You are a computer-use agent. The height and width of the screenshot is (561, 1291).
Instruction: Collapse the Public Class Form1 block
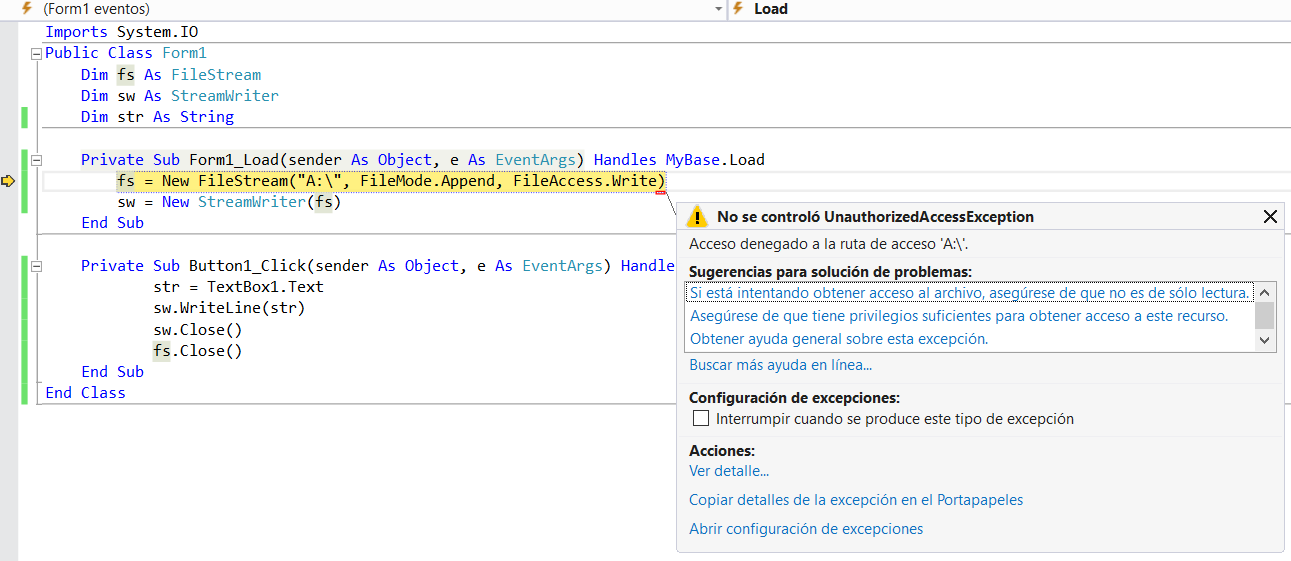click(37, 54)
